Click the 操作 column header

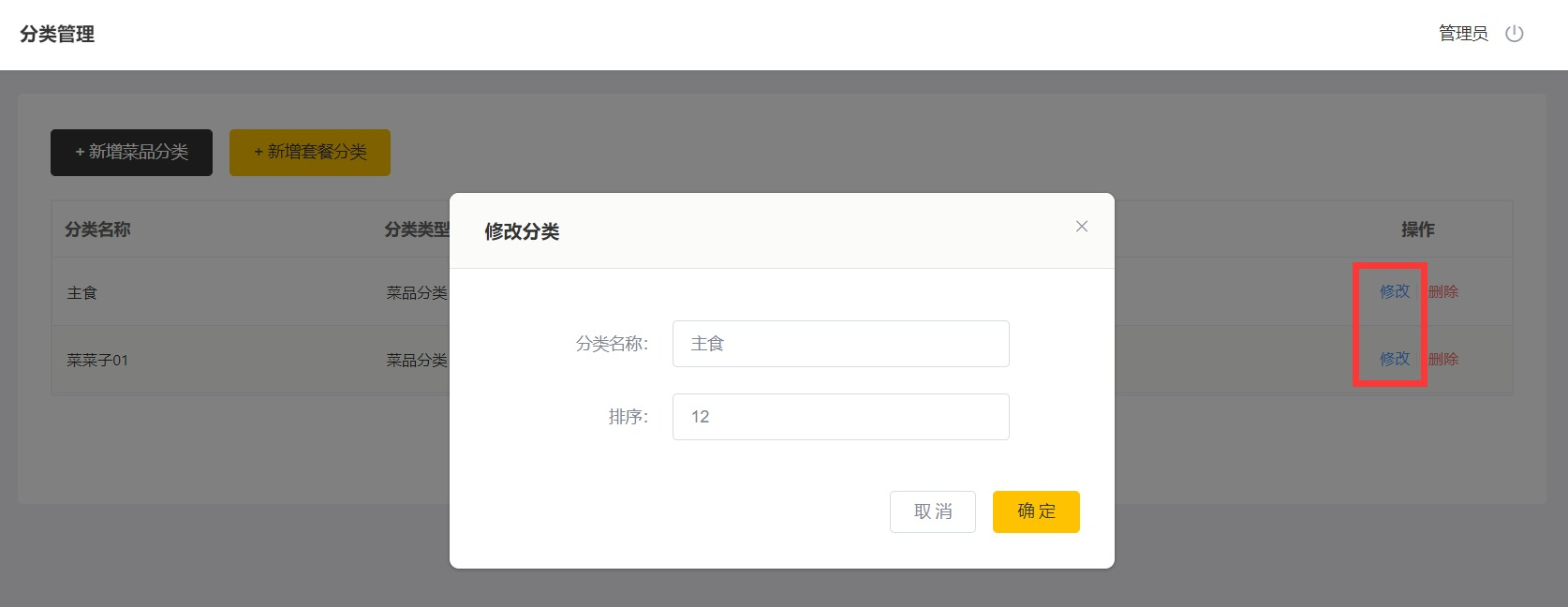tap(1418, 229)
